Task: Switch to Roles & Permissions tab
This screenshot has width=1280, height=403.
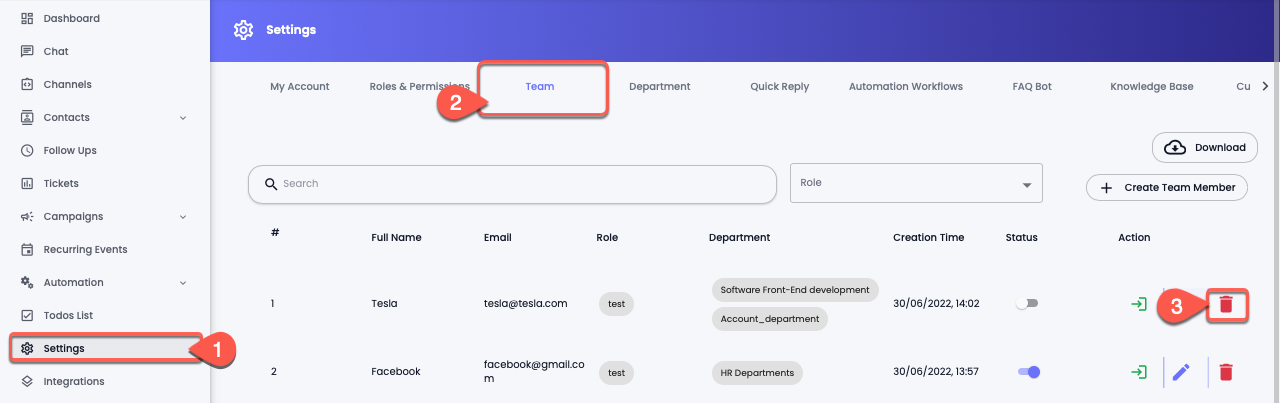Action: click(x=419, y=86)
